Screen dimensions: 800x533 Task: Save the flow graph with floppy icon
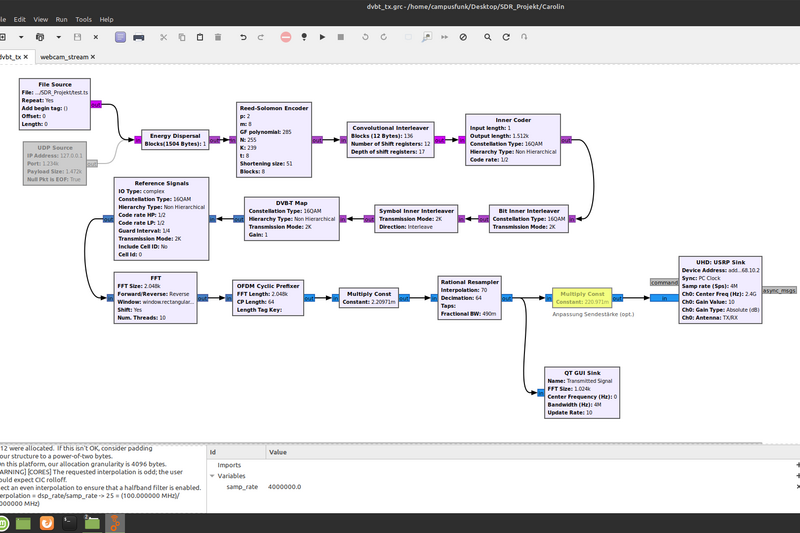coord(78,37)
